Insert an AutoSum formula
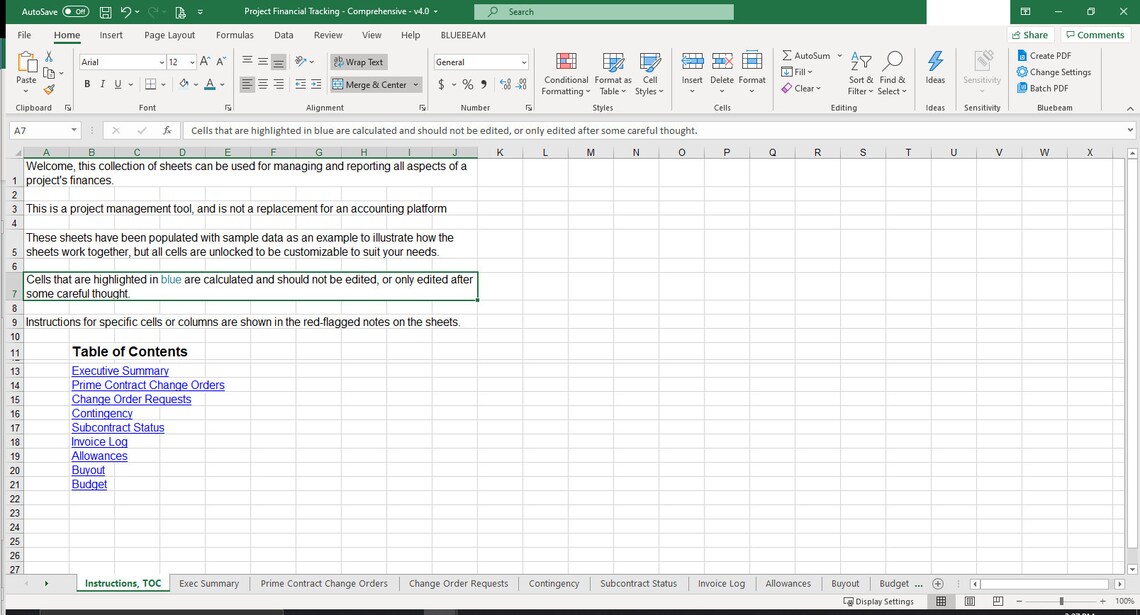 (807, 55)
